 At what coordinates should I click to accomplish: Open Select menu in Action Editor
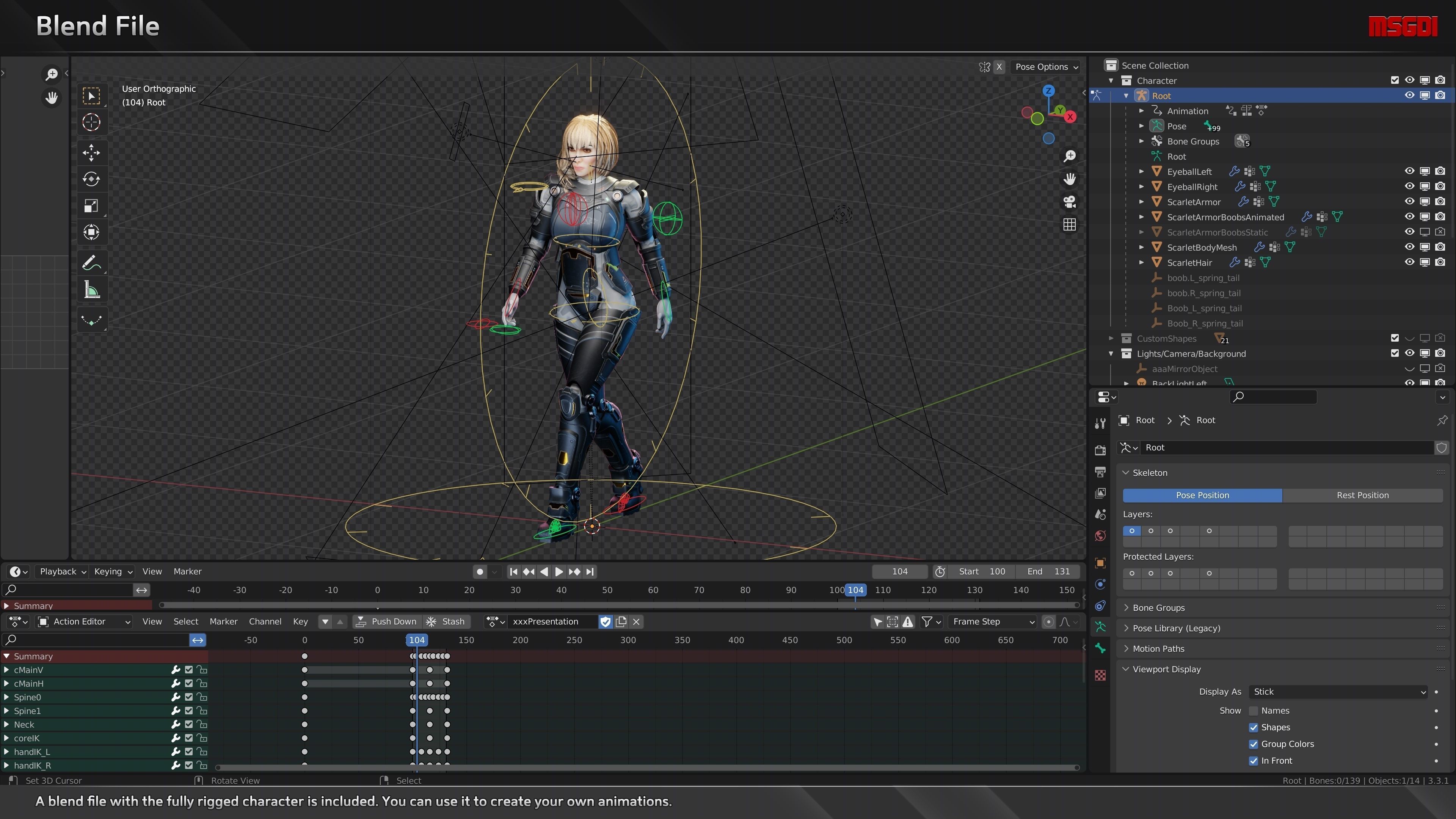(185, 622)
